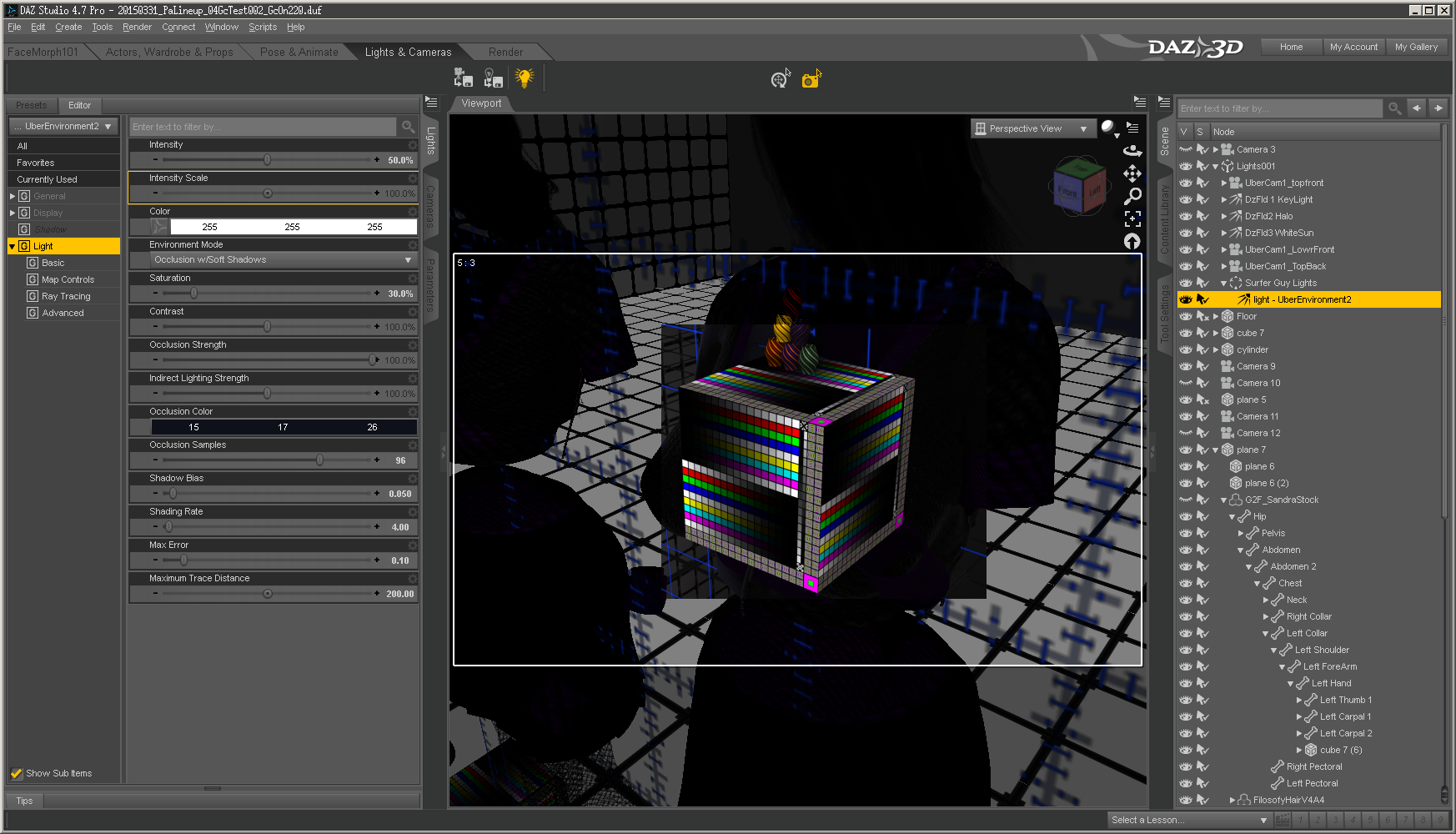Collapse the Lights001 group
The width and height of the screenshot is (1456, 834).
(1216, 166)
